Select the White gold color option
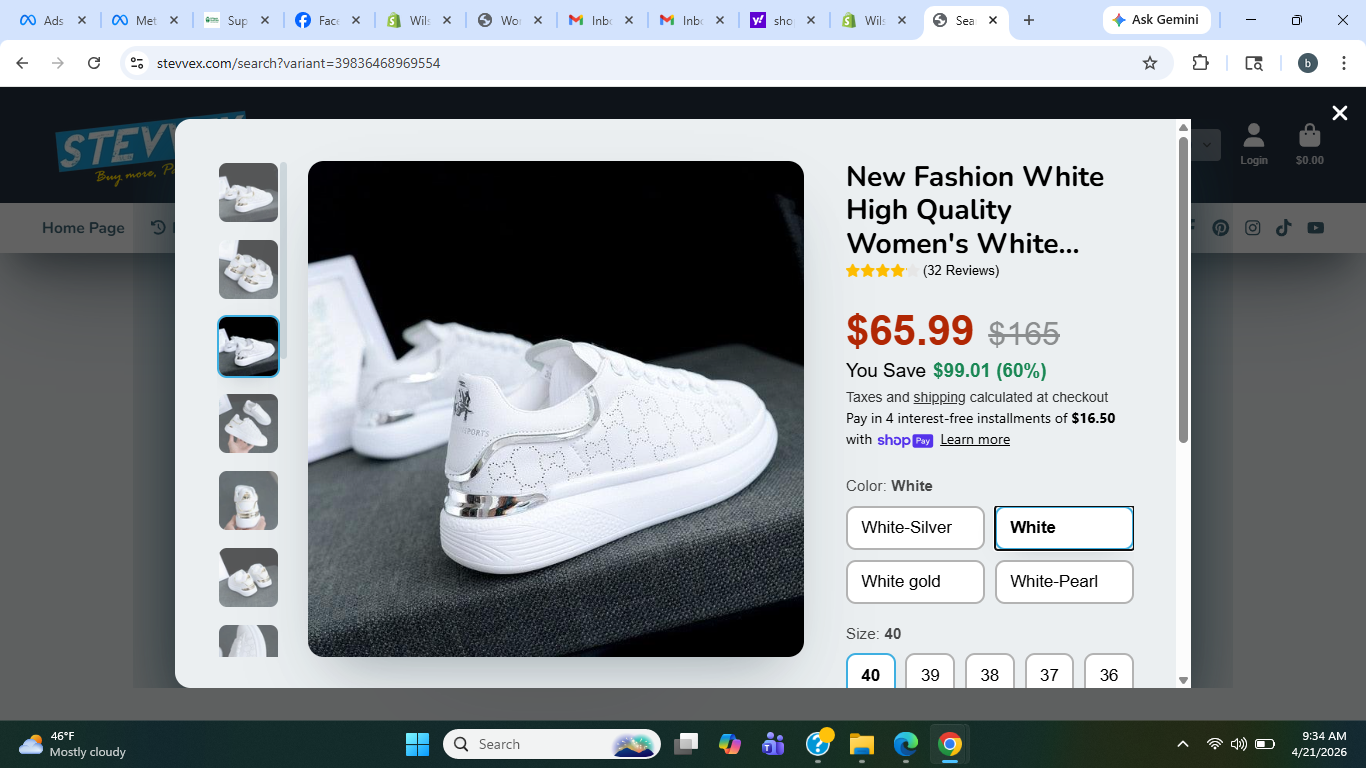 915,582
